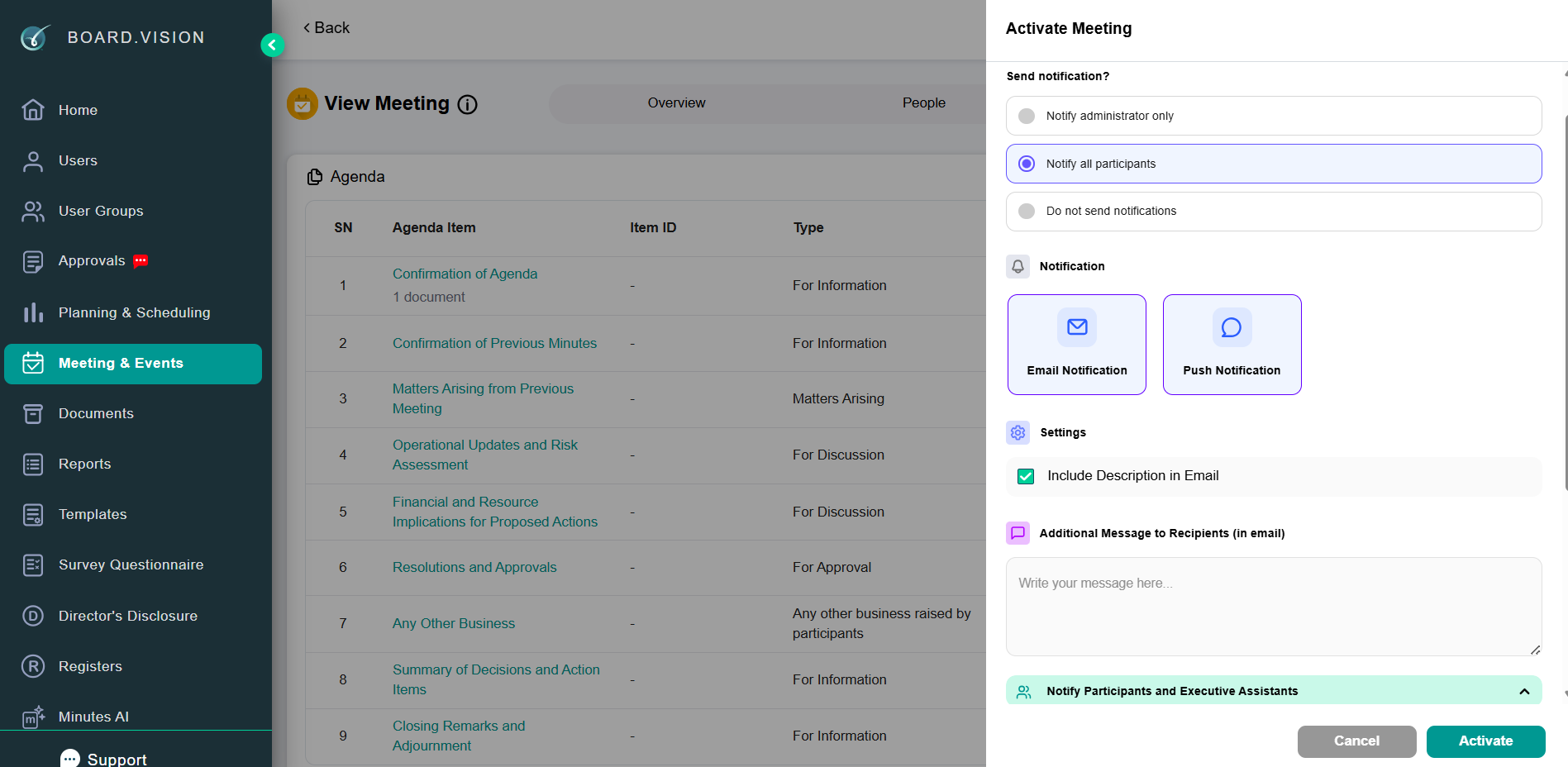Click the Type column header
The height and width of the screenshot is (767, 1568).
[x=808, y=227]
